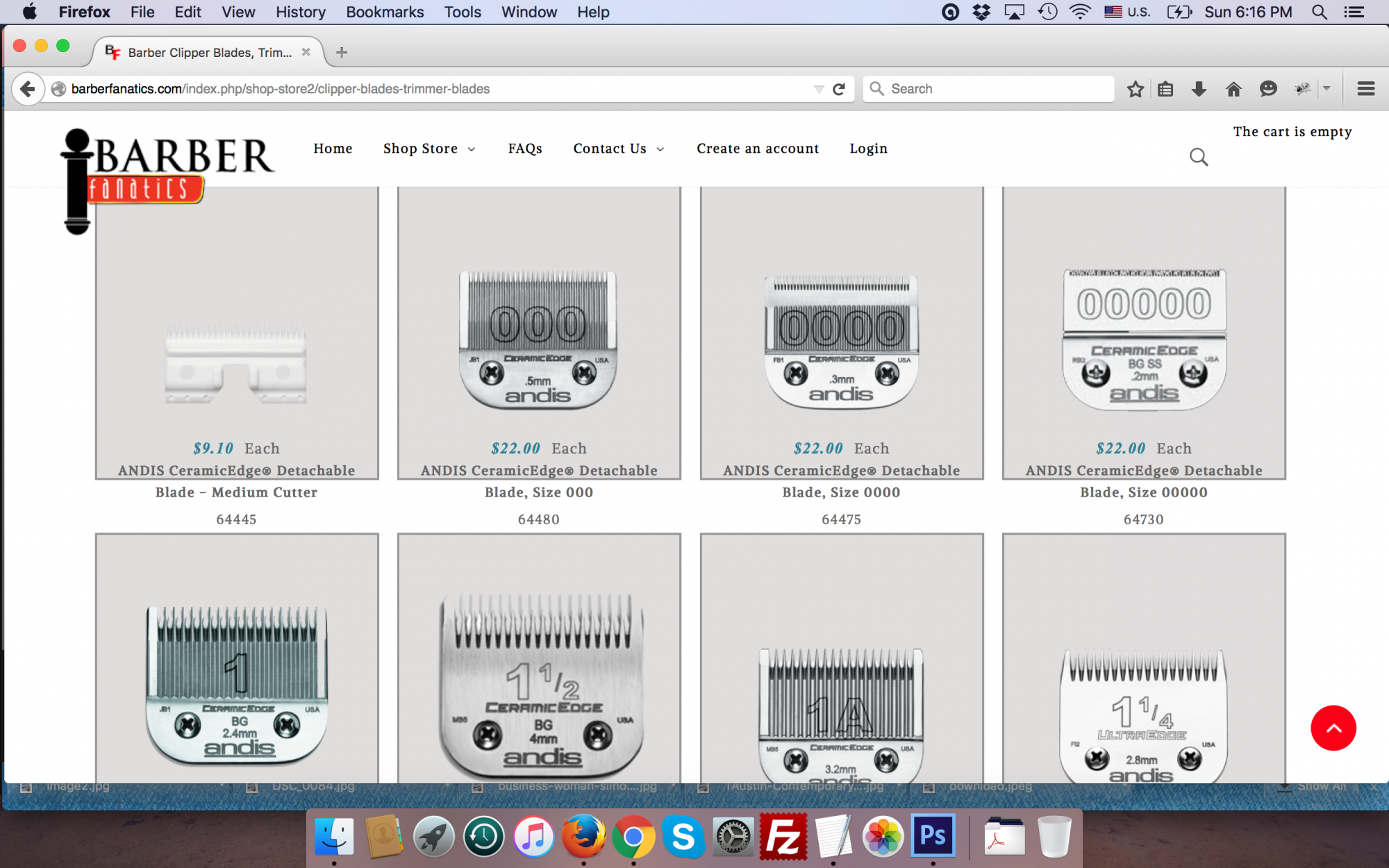Open a new tab with plus button
Viewport: 1389px width, 868px height.
coord(341,52)
